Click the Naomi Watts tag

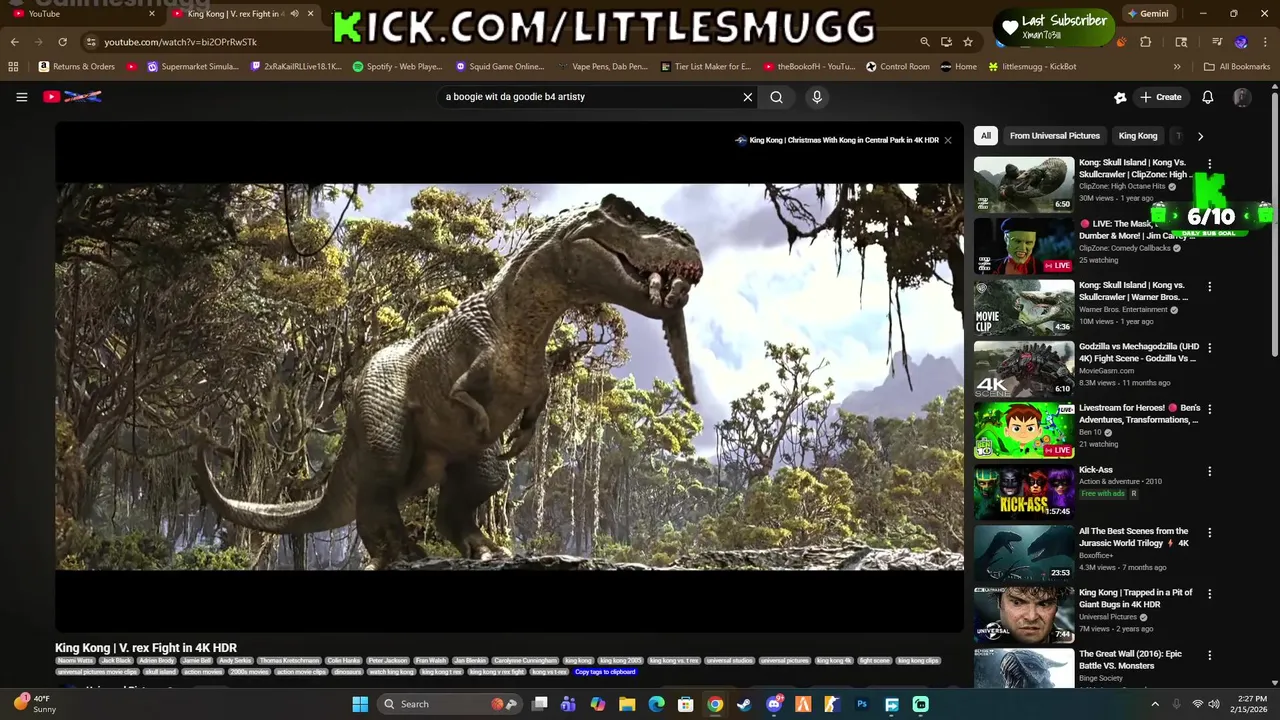coord(75,661)
